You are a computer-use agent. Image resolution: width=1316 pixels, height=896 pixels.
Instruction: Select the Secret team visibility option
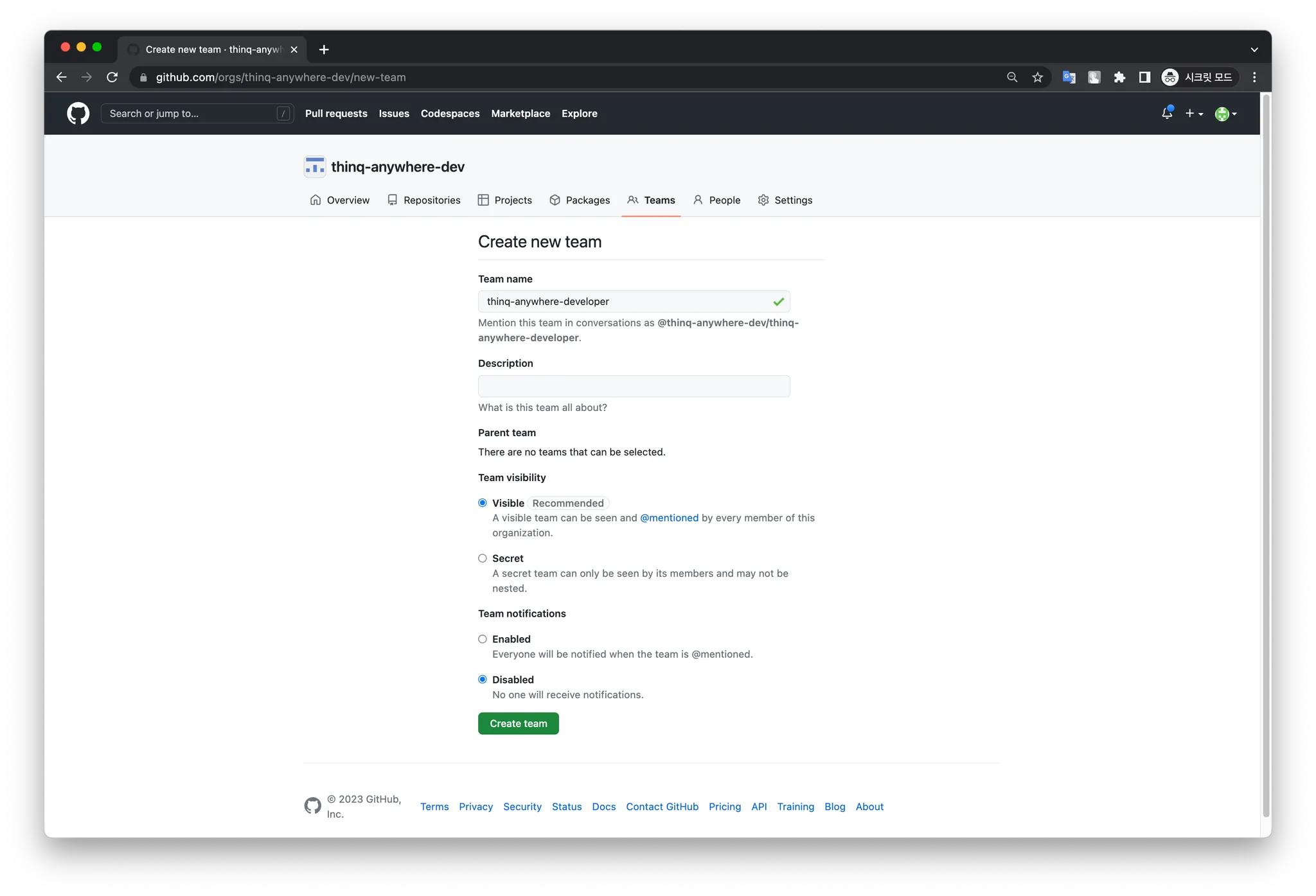483,558
